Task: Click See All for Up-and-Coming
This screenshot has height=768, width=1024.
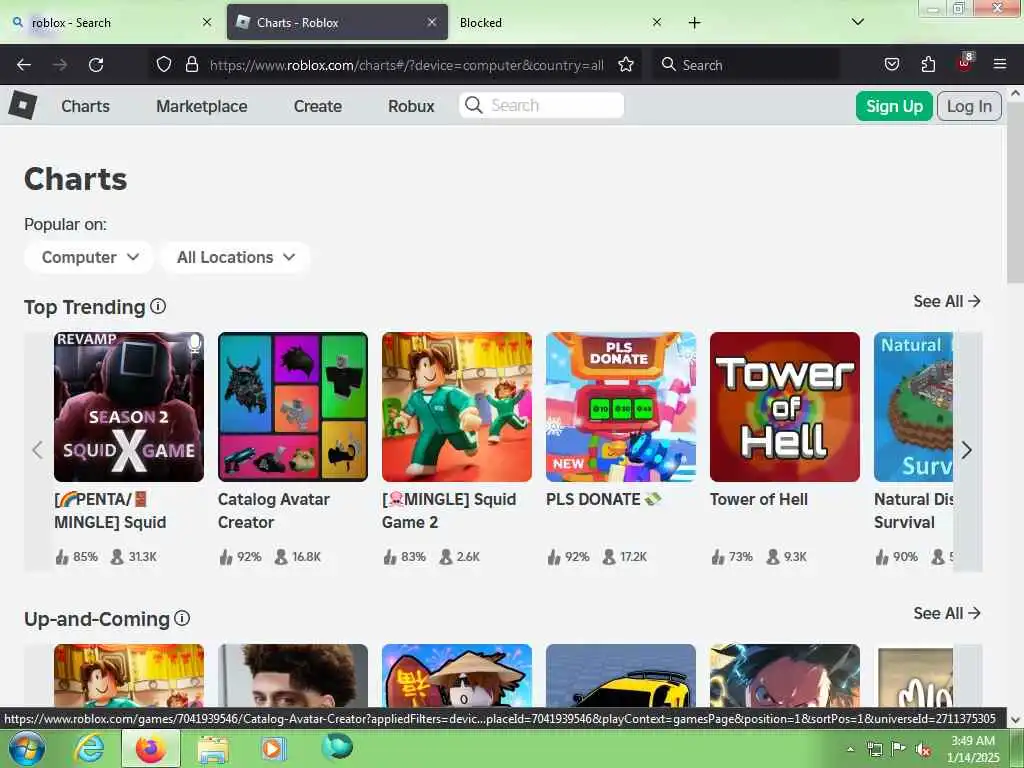Action: point(947,613)
